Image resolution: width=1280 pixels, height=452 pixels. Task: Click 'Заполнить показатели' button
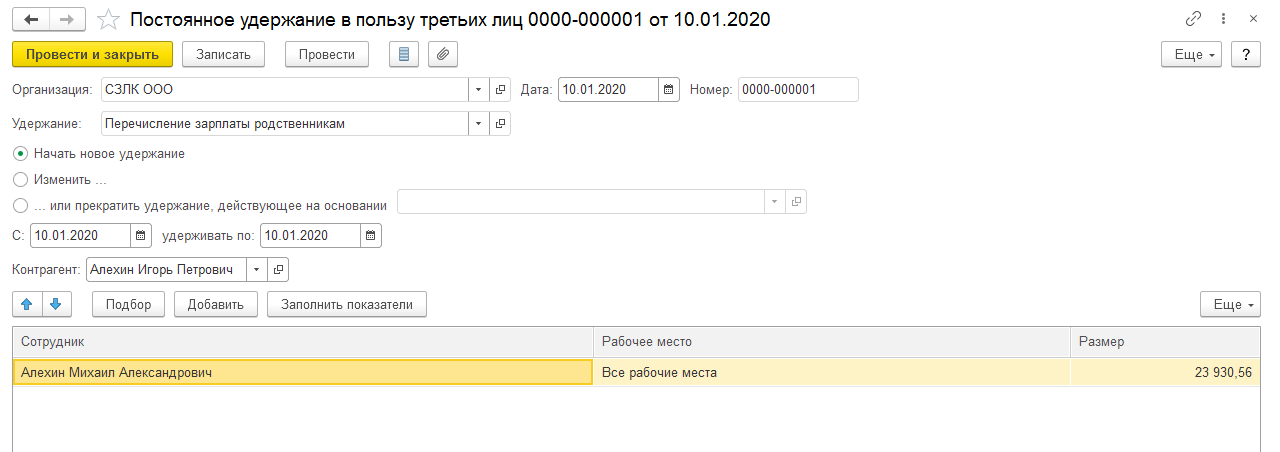coord(347,305)
